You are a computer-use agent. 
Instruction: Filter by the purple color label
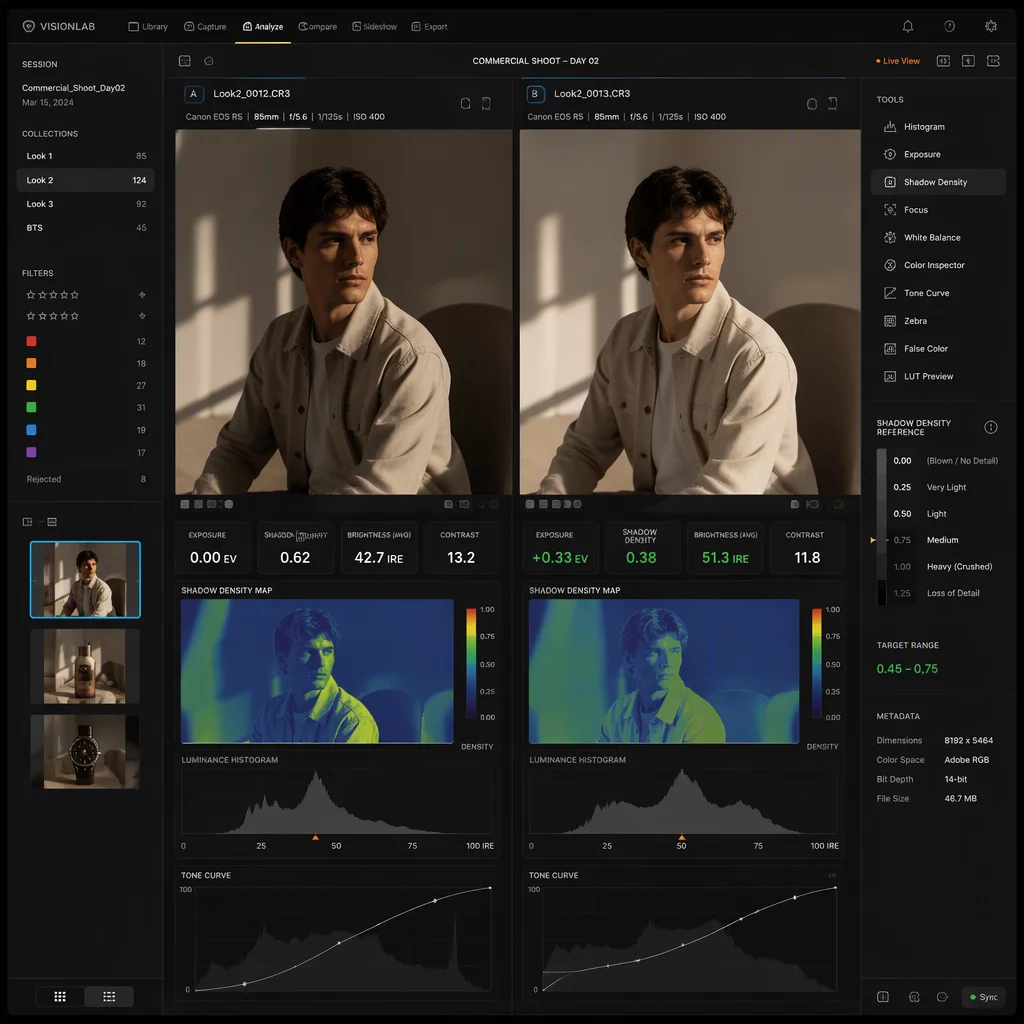point(31,452)
